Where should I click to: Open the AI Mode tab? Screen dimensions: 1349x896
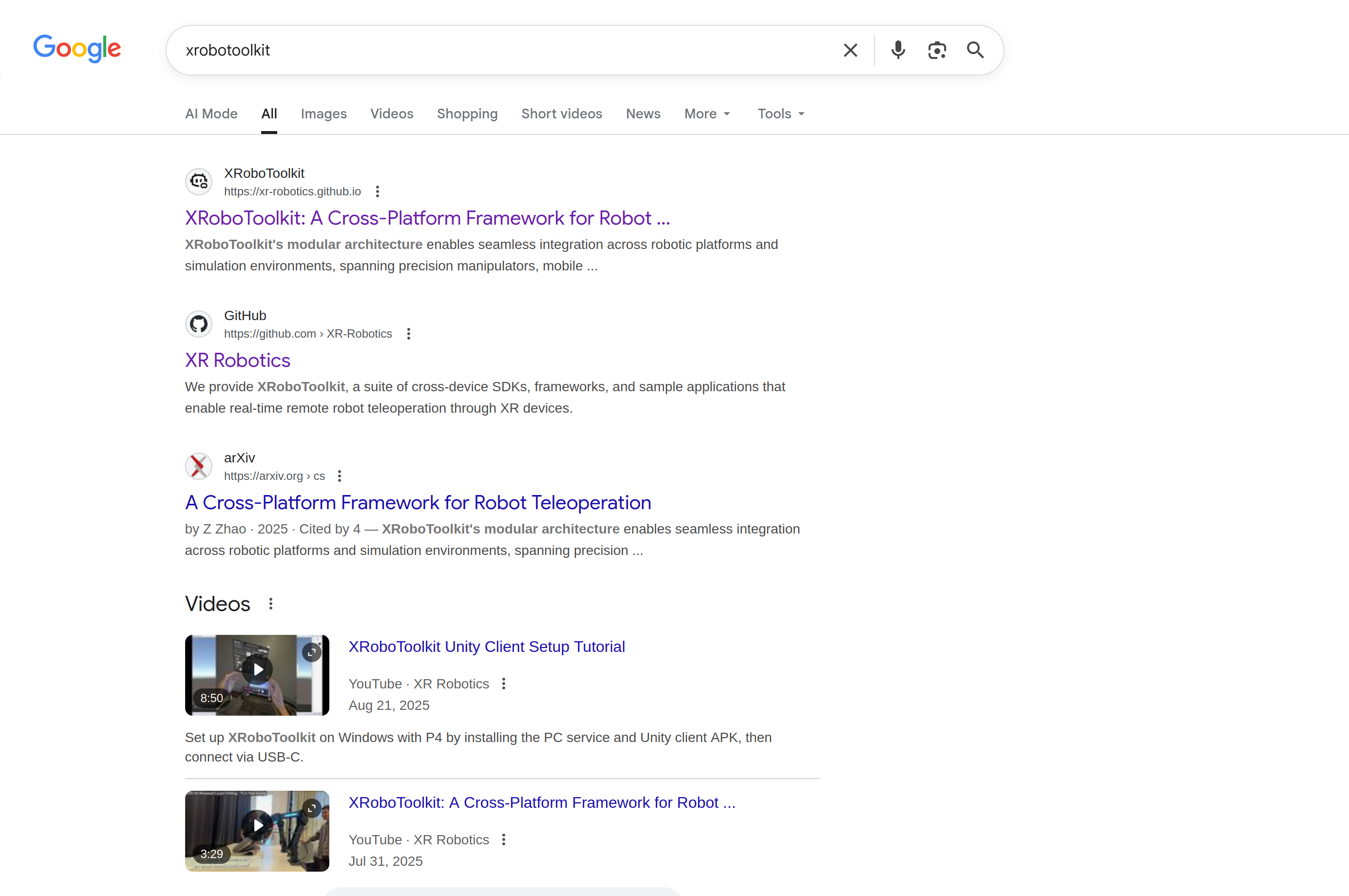(211, 114)
